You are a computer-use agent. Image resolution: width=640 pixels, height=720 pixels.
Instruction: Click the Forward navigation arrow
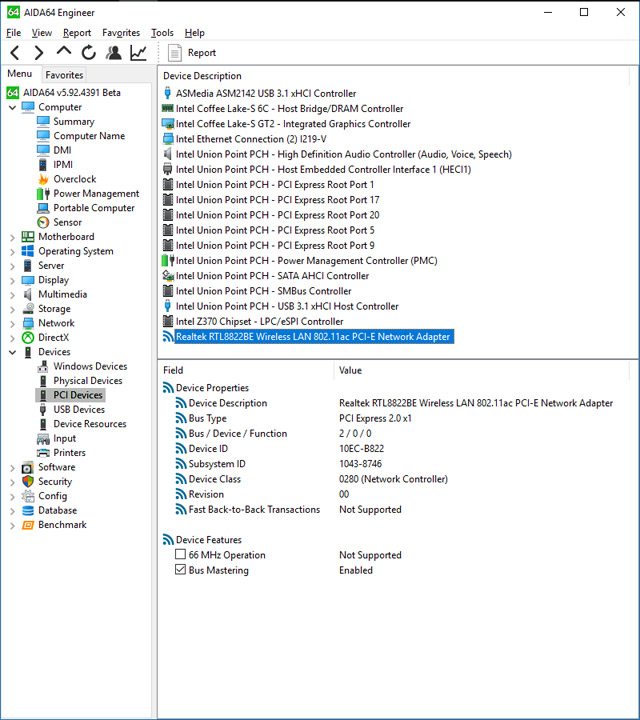click(x=39, y=53)
